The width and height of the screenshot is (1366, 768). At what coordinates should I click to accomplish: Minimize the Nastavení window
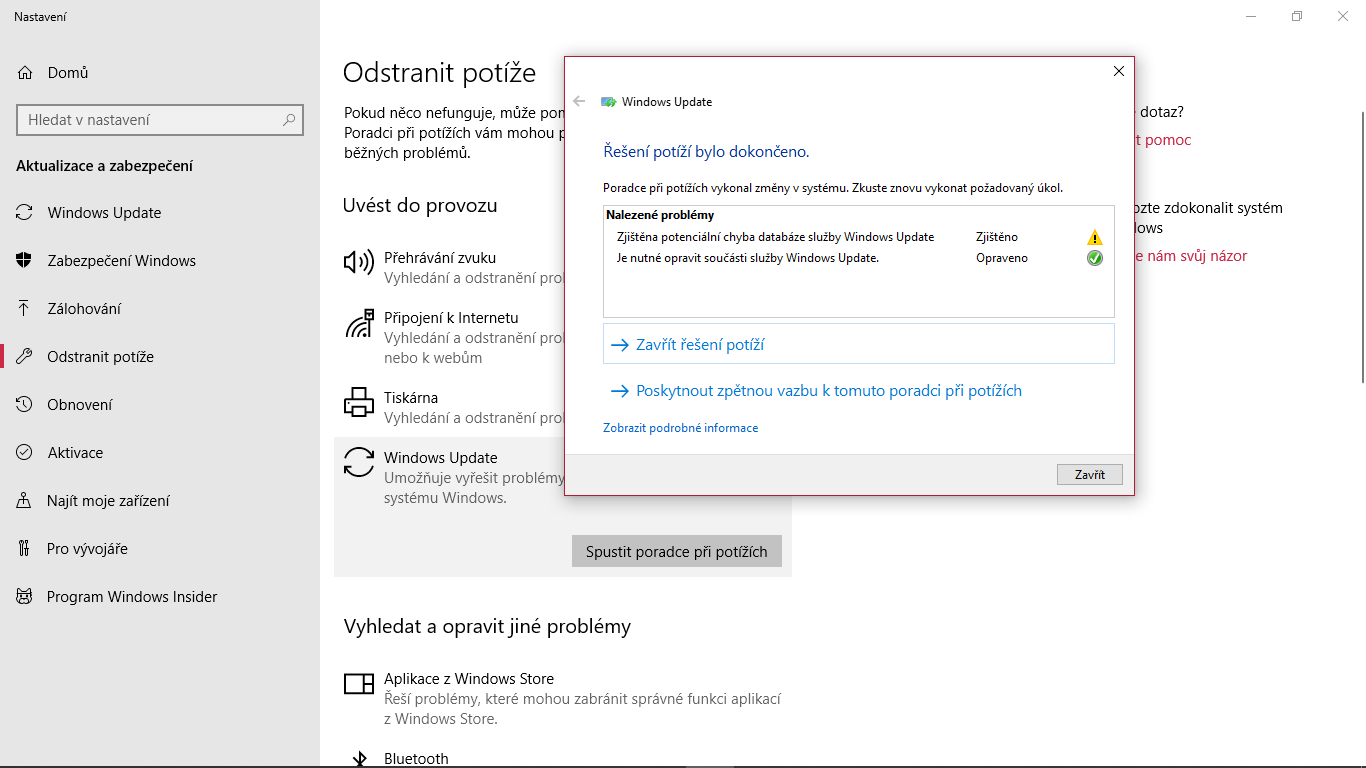1251,16
